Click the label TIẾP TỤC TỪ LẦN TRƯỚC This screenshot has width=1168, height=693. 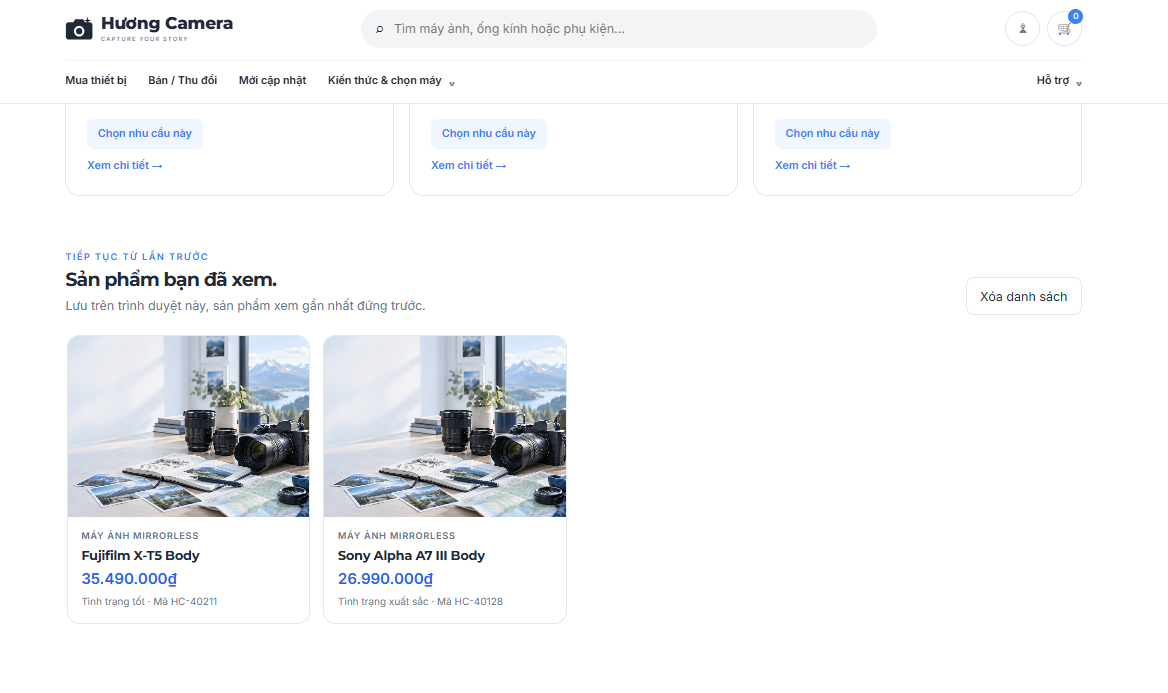pyautogui.click(x=137, y=256)
